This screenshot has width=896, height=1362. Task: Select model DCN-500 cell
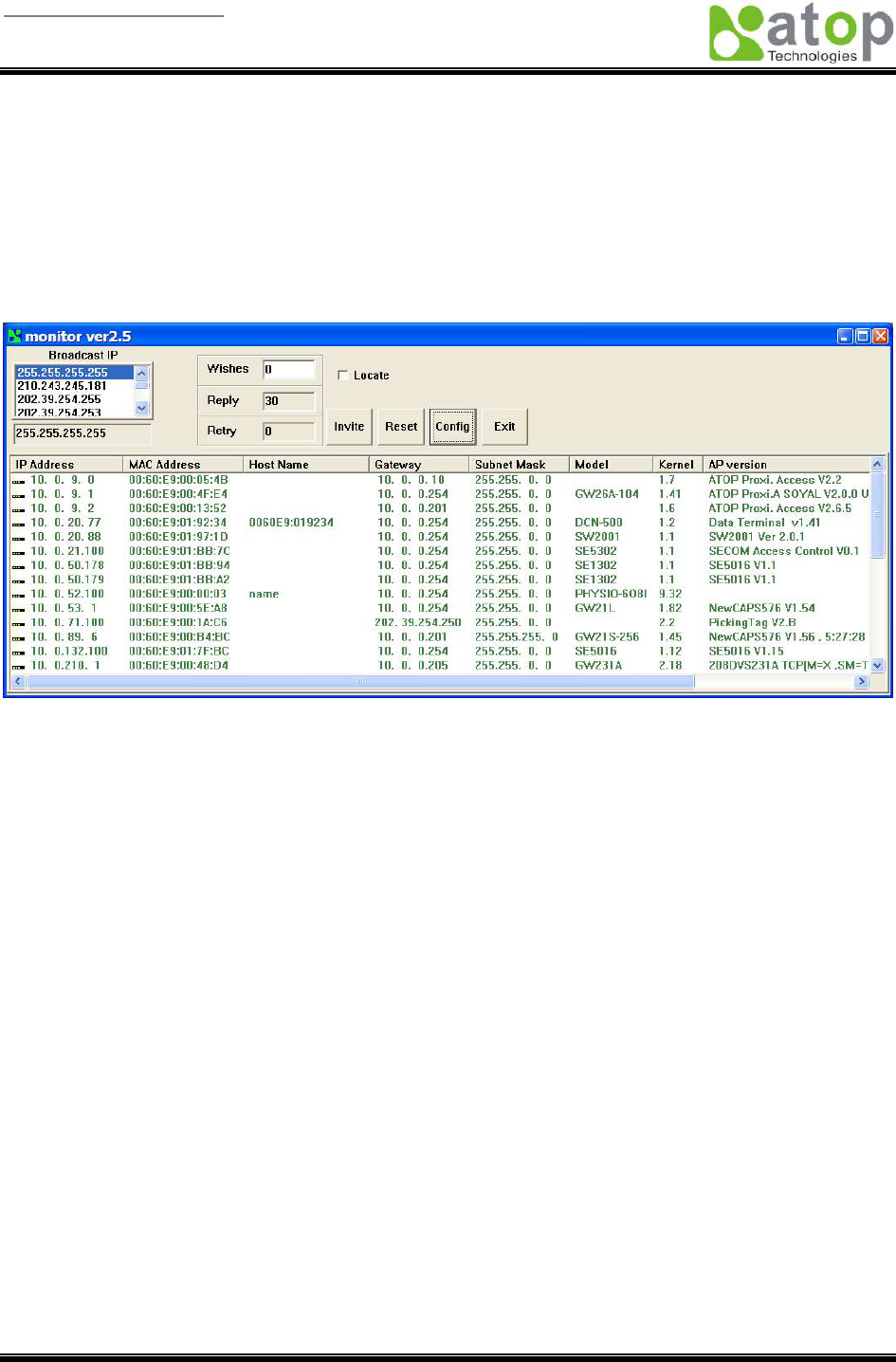598,523
